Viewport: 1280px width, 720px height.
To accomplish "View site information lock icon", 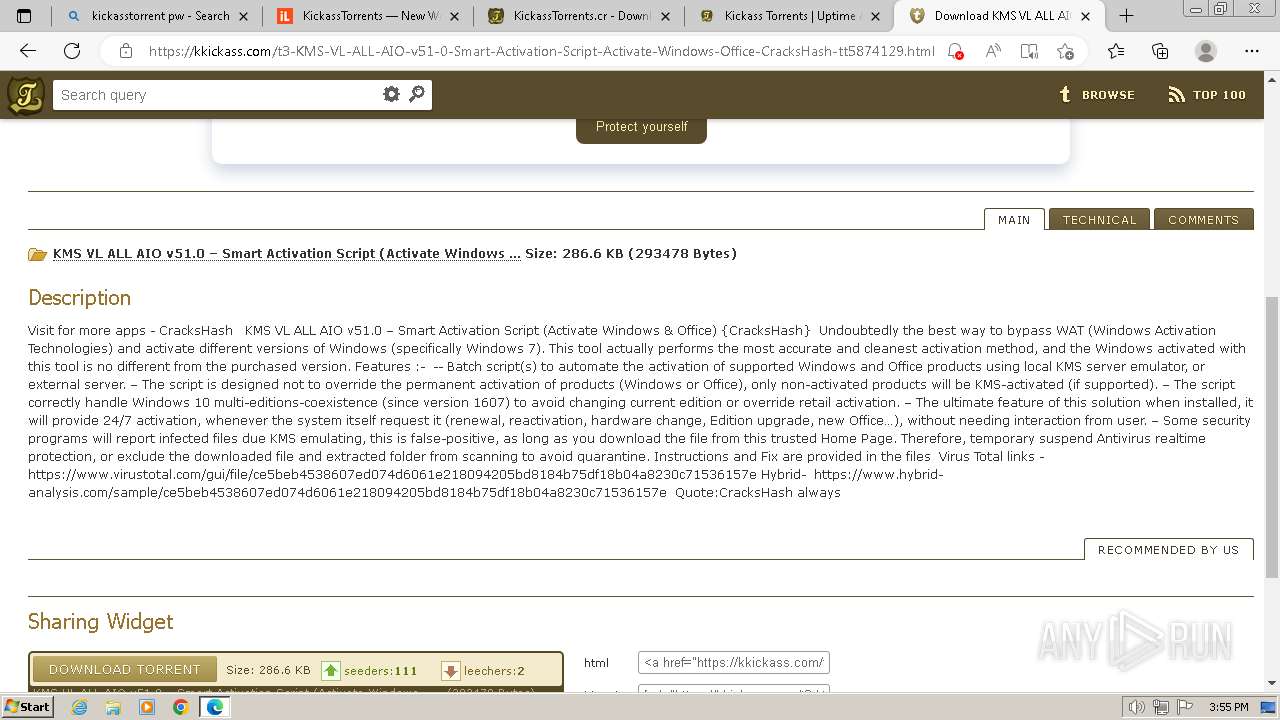I will pos(125,51).
